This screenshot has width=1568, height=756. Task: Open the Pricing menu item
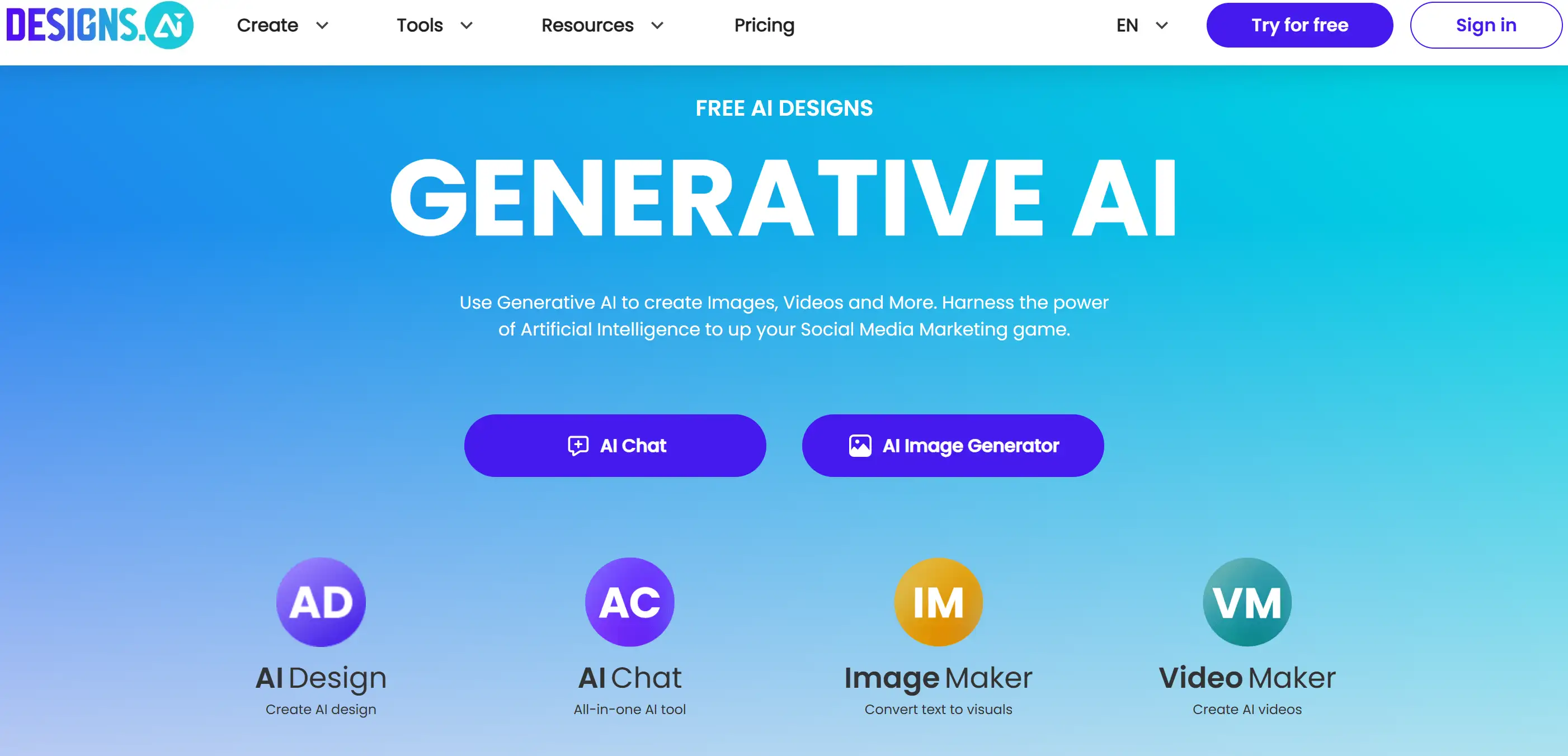coord(763,25)
